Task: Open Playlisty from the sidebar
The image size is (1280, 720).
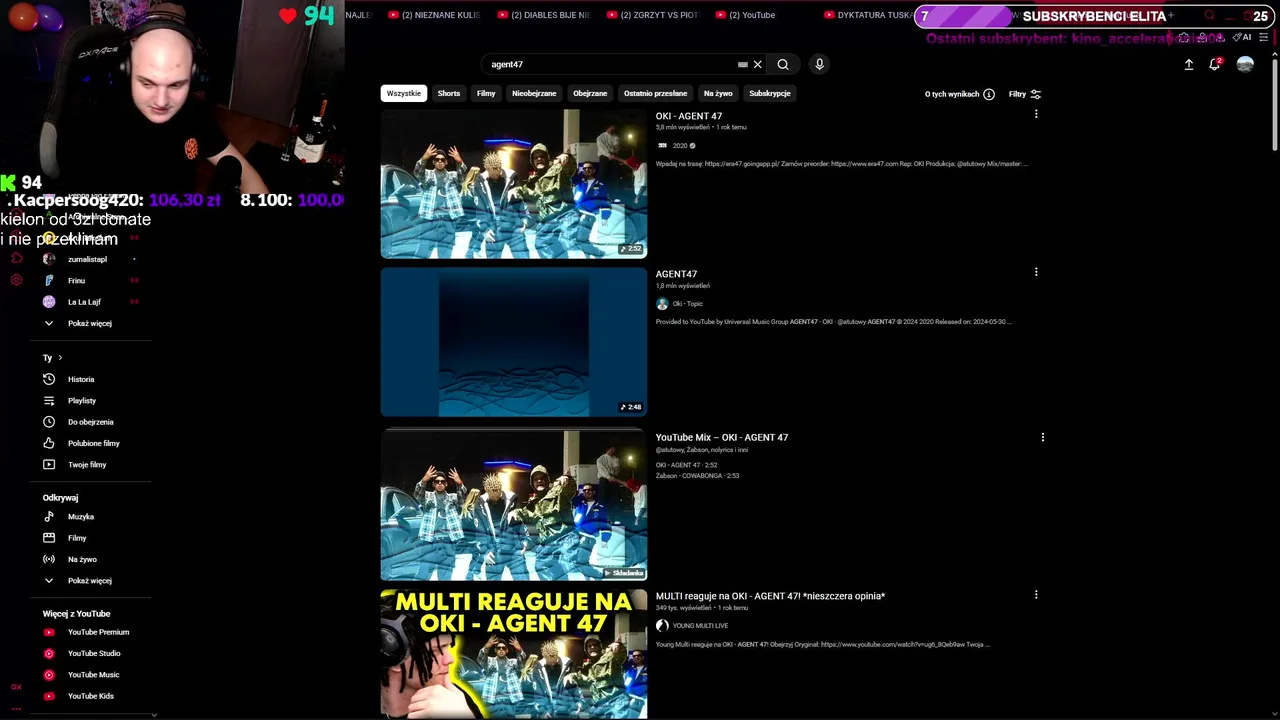Action: coord(82,401)
